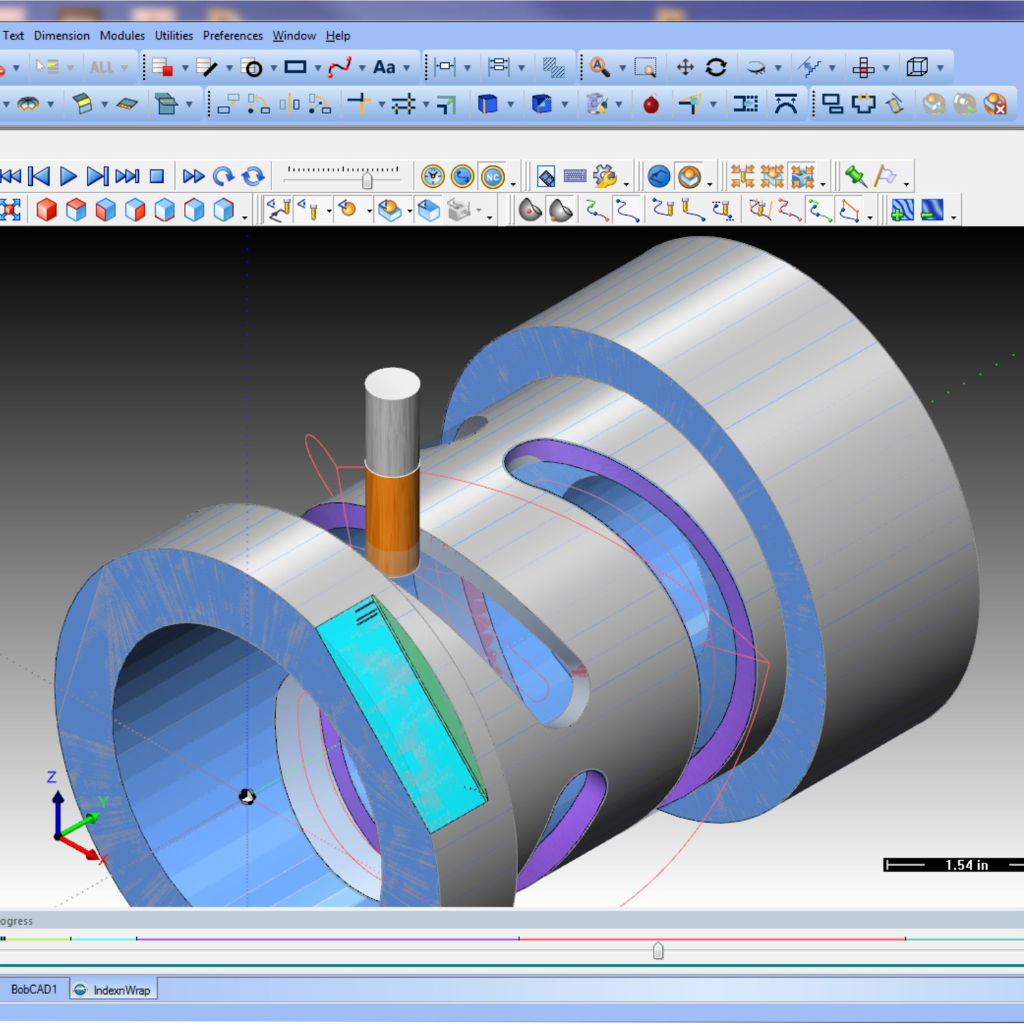
Task: Toggle the clock time mode button
Action: 432,177
